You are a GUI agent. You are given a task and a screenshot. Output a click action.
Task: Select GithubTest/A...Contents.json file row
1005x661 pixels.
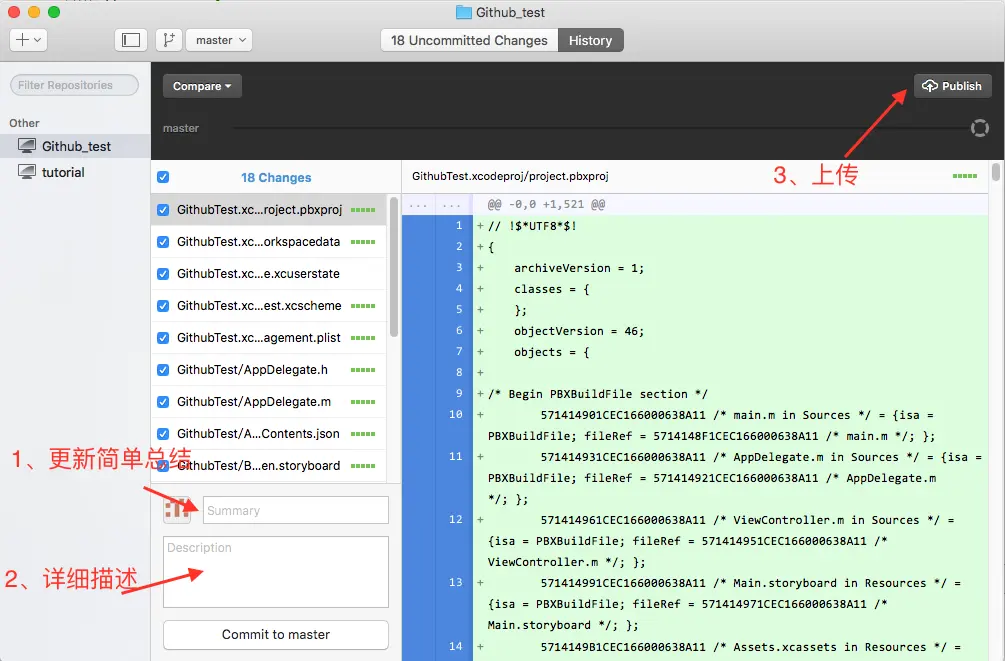pyautogui.click(x=269, y=434)
